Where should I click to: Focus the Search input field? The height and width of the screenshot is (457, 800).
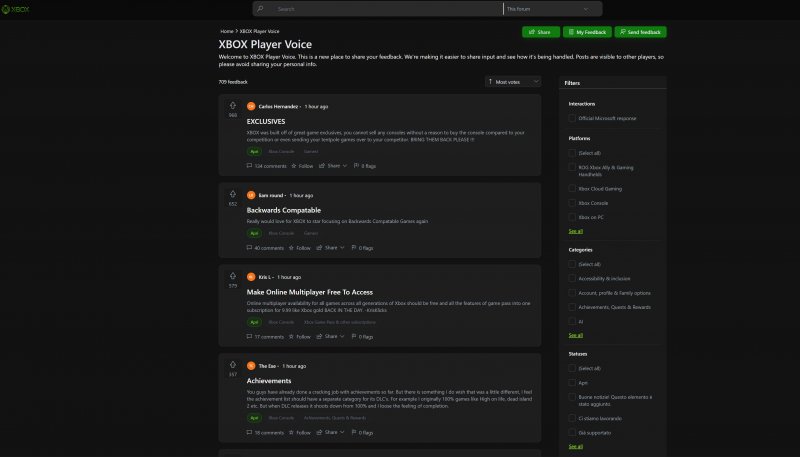388,9
